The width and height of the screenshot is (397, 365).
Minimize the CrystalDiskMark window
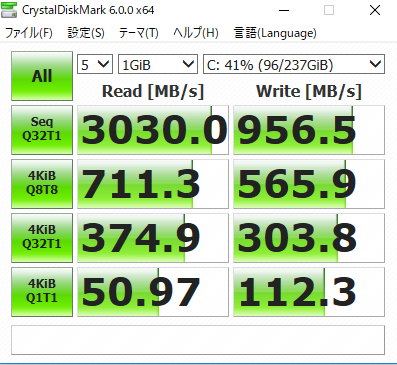tap(284, 10)
